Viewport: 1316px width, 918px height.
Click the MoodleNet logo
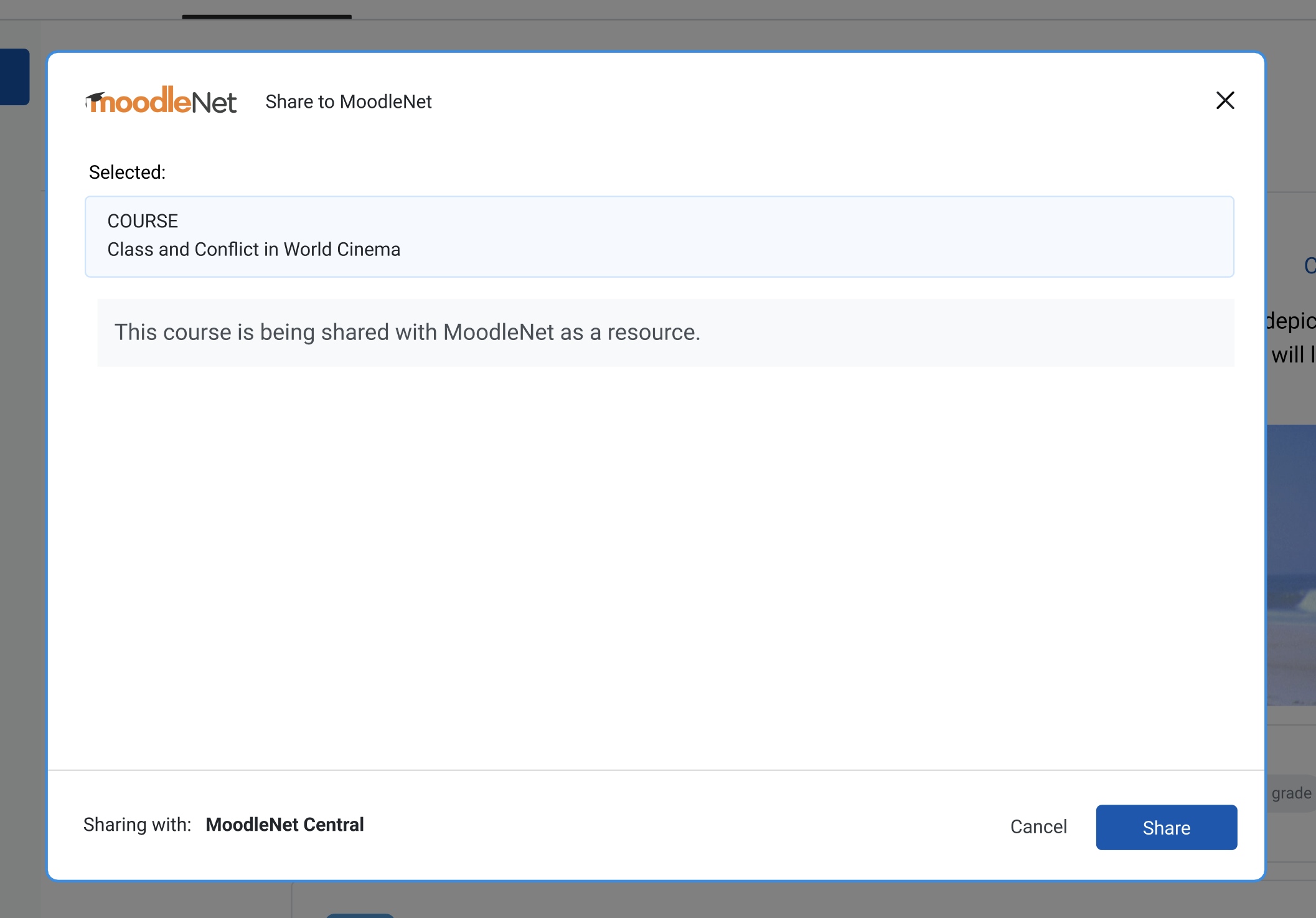tap(161, 101)
